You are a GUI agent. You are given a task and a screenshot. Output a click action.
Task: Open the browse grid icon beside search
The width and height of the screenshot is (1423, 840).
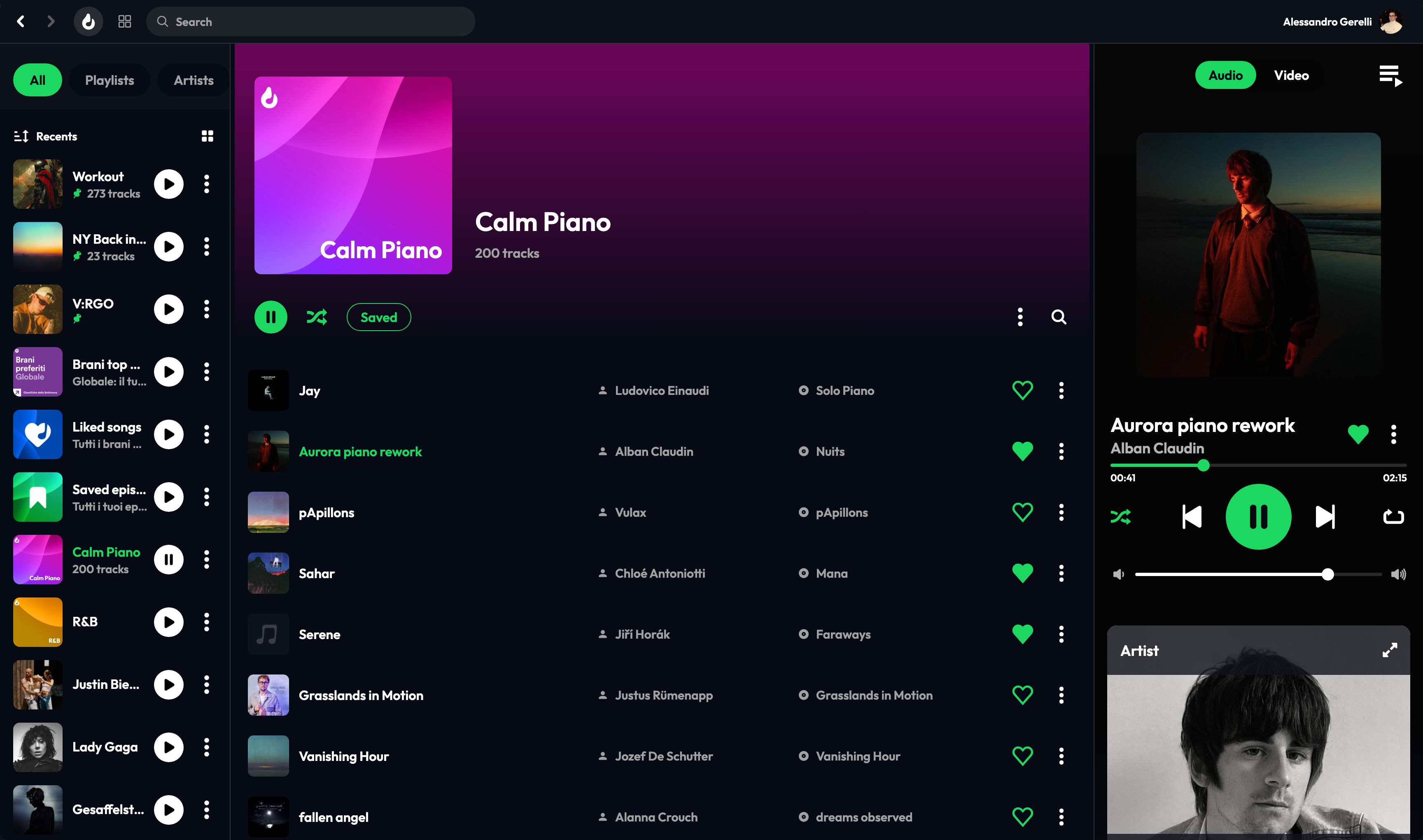[124, 21]
